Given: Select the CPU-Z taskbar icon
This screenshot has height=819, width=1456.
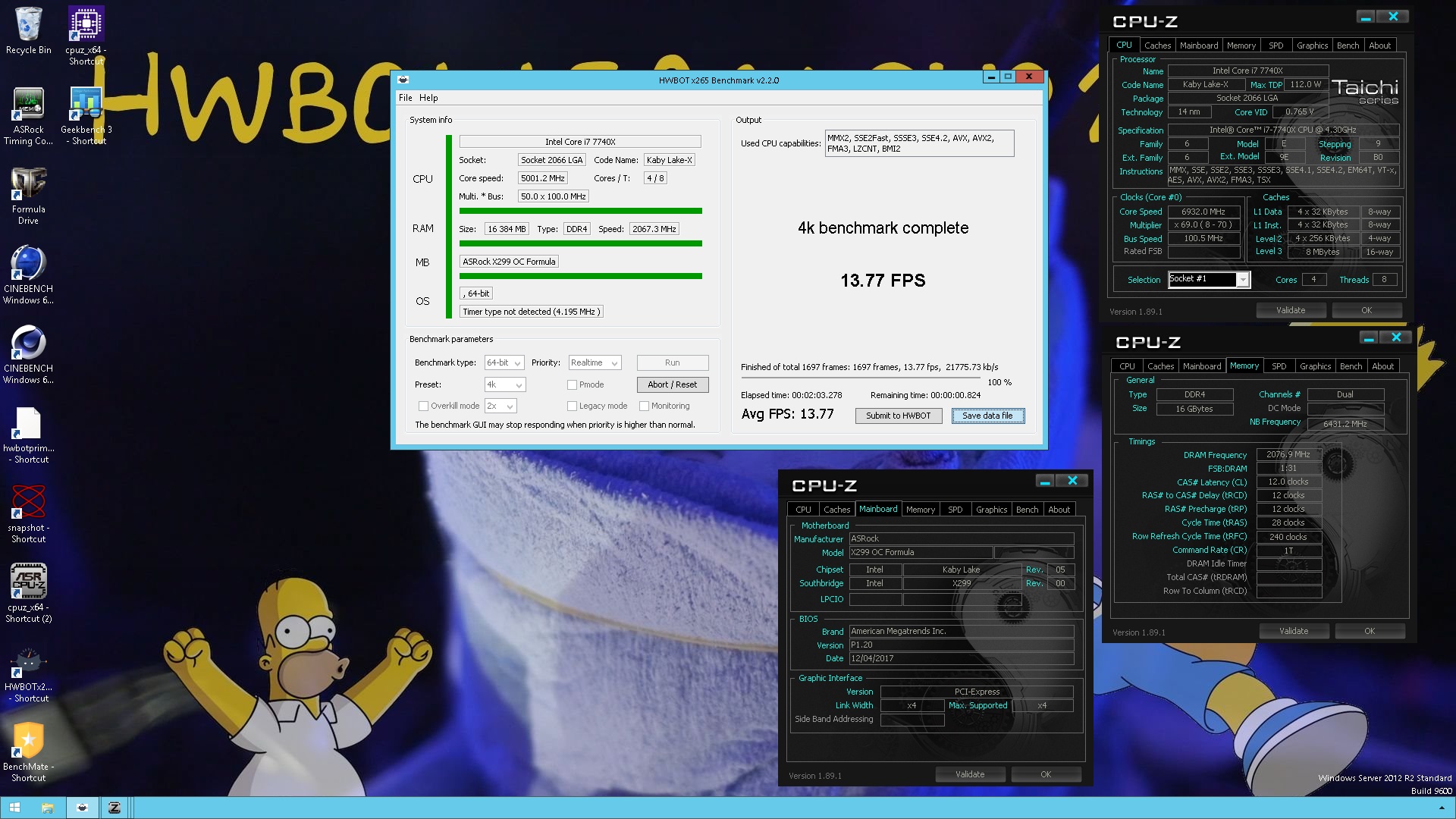Looking at the screenshot, I should click(115, 808).
